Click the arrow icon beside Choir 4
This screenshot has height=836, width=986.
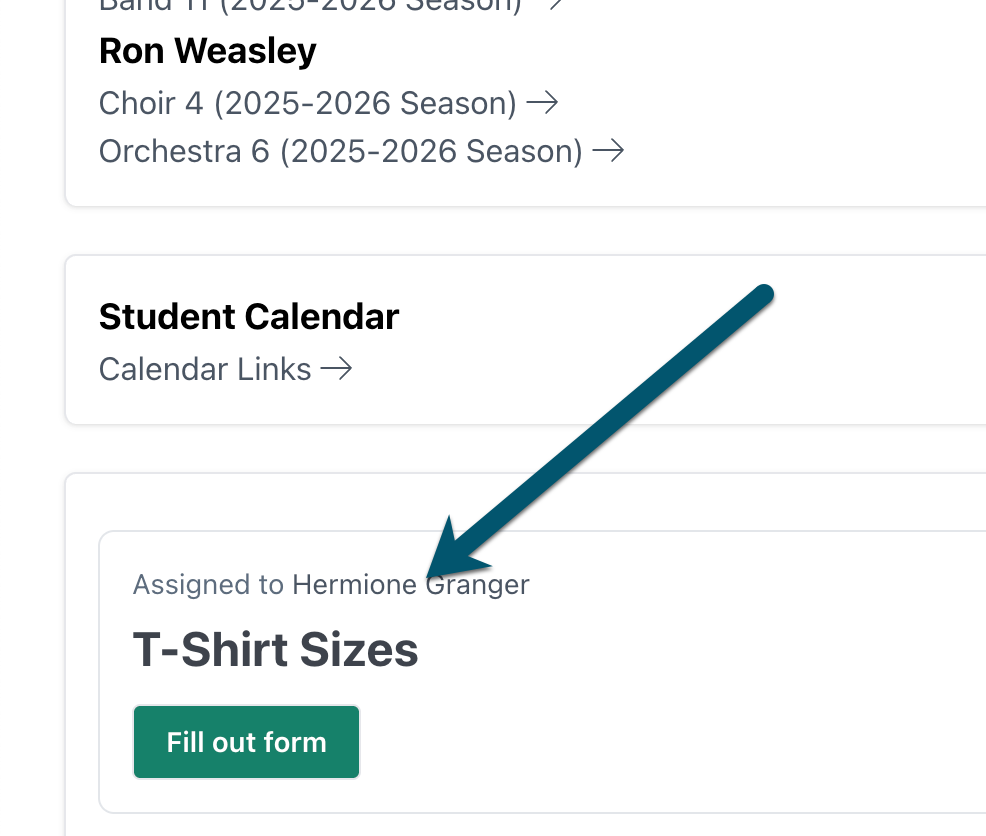click(x=542, y=102)
